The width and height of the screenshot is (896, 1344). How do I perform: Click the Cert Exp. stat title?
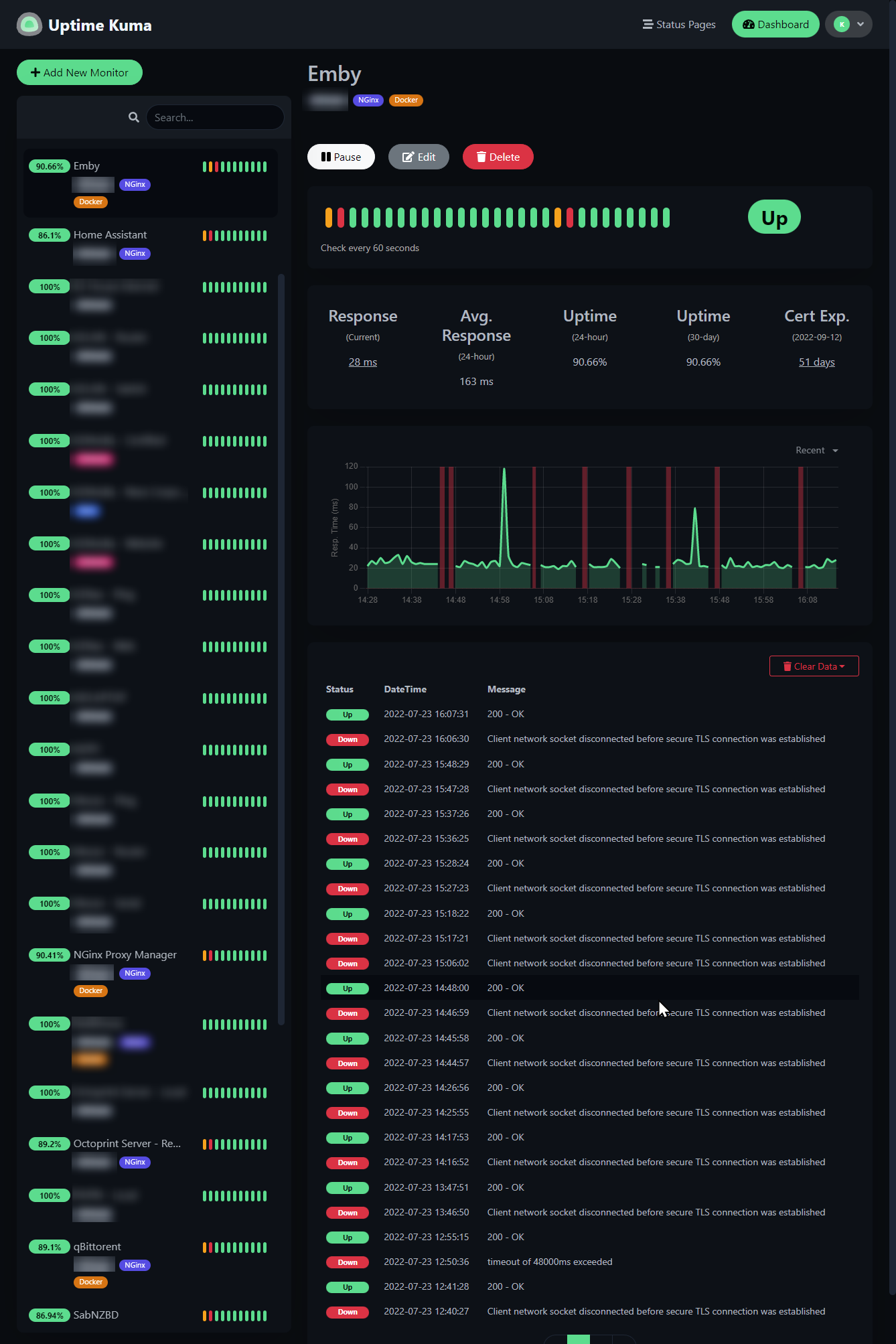coord(817,316)
